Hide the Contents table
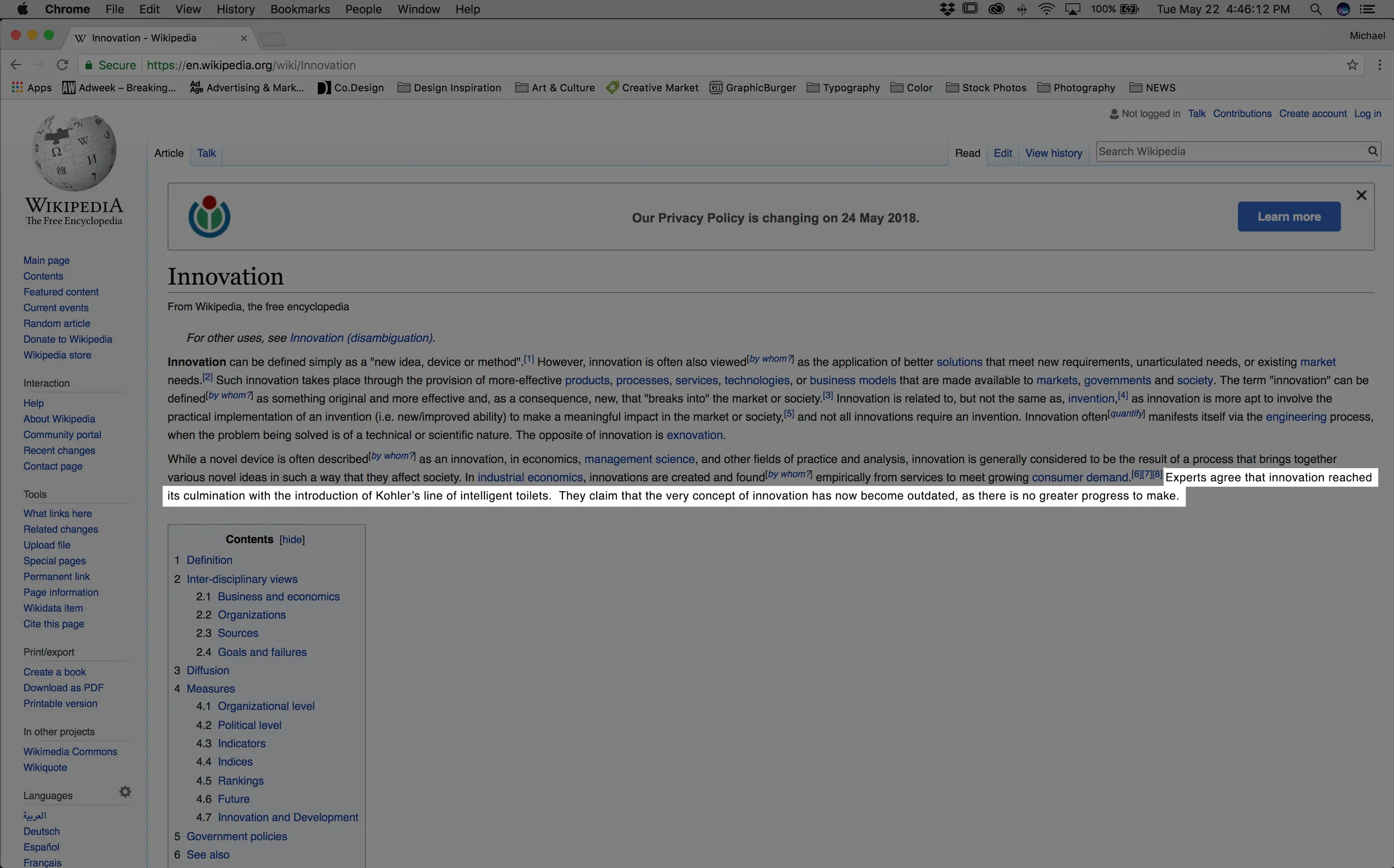 [292, 540]
